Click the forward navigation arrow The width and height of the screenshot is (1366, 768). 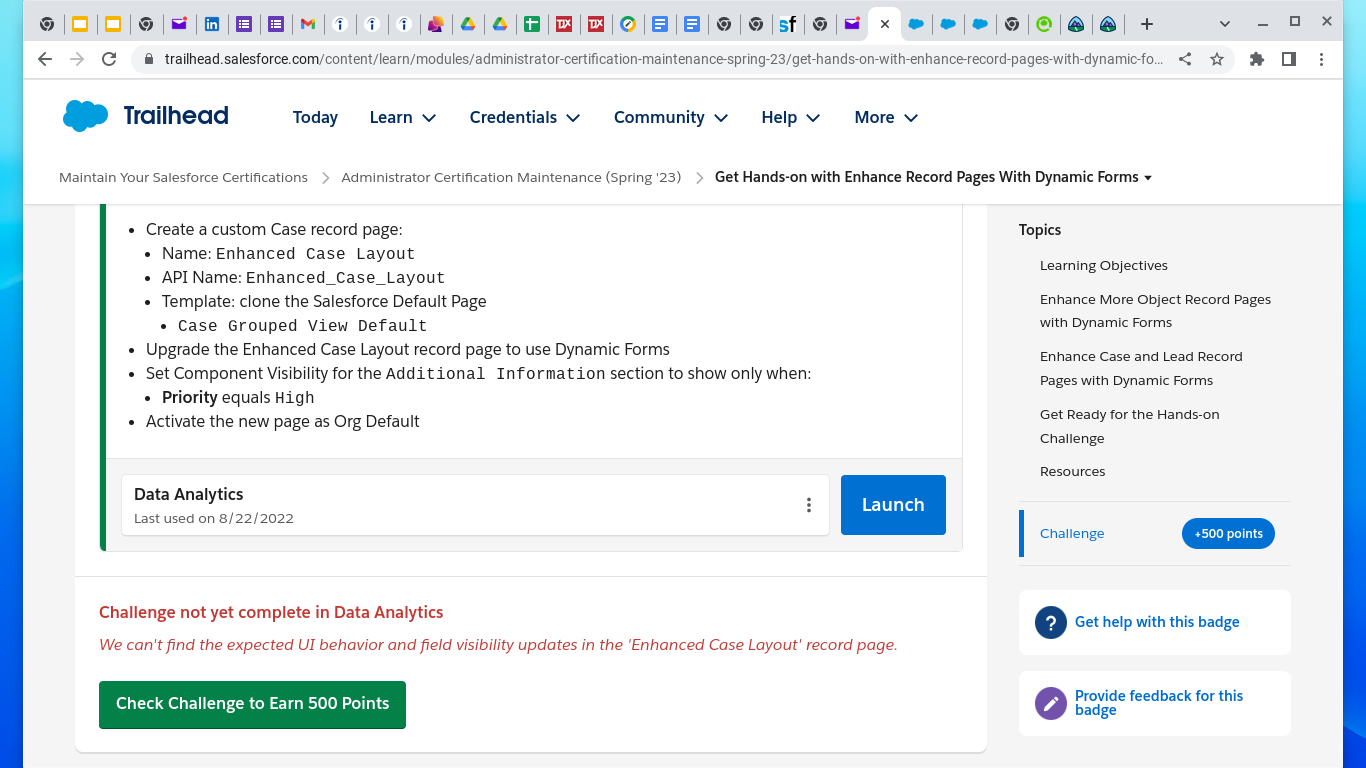[x=77, y=59]
